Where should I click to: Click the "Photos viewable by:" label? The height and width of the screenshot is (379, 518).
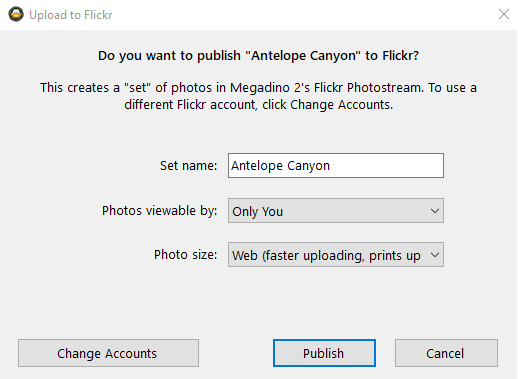tap(159, 211)
